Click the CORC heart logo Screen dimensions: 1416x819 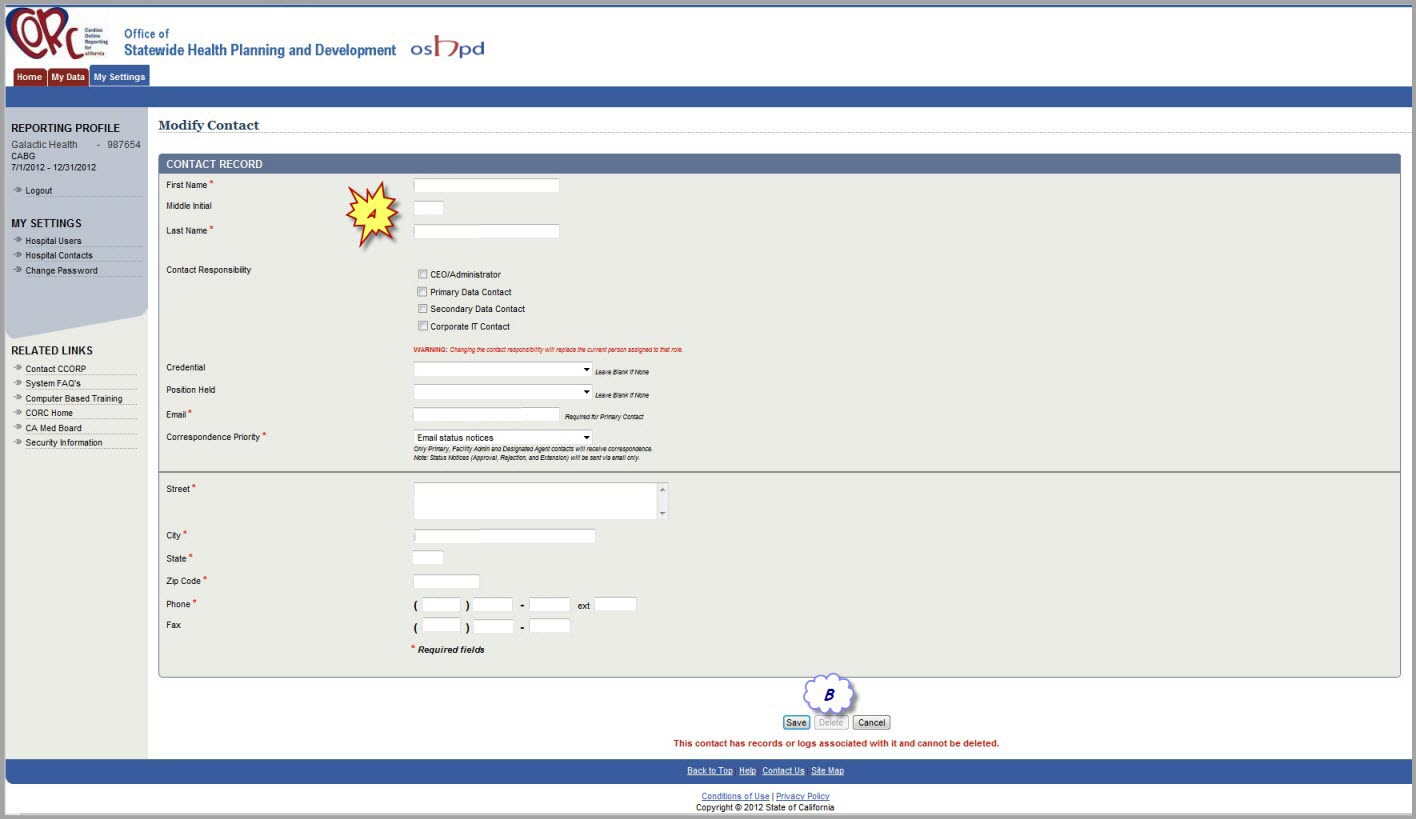[43, 35]
